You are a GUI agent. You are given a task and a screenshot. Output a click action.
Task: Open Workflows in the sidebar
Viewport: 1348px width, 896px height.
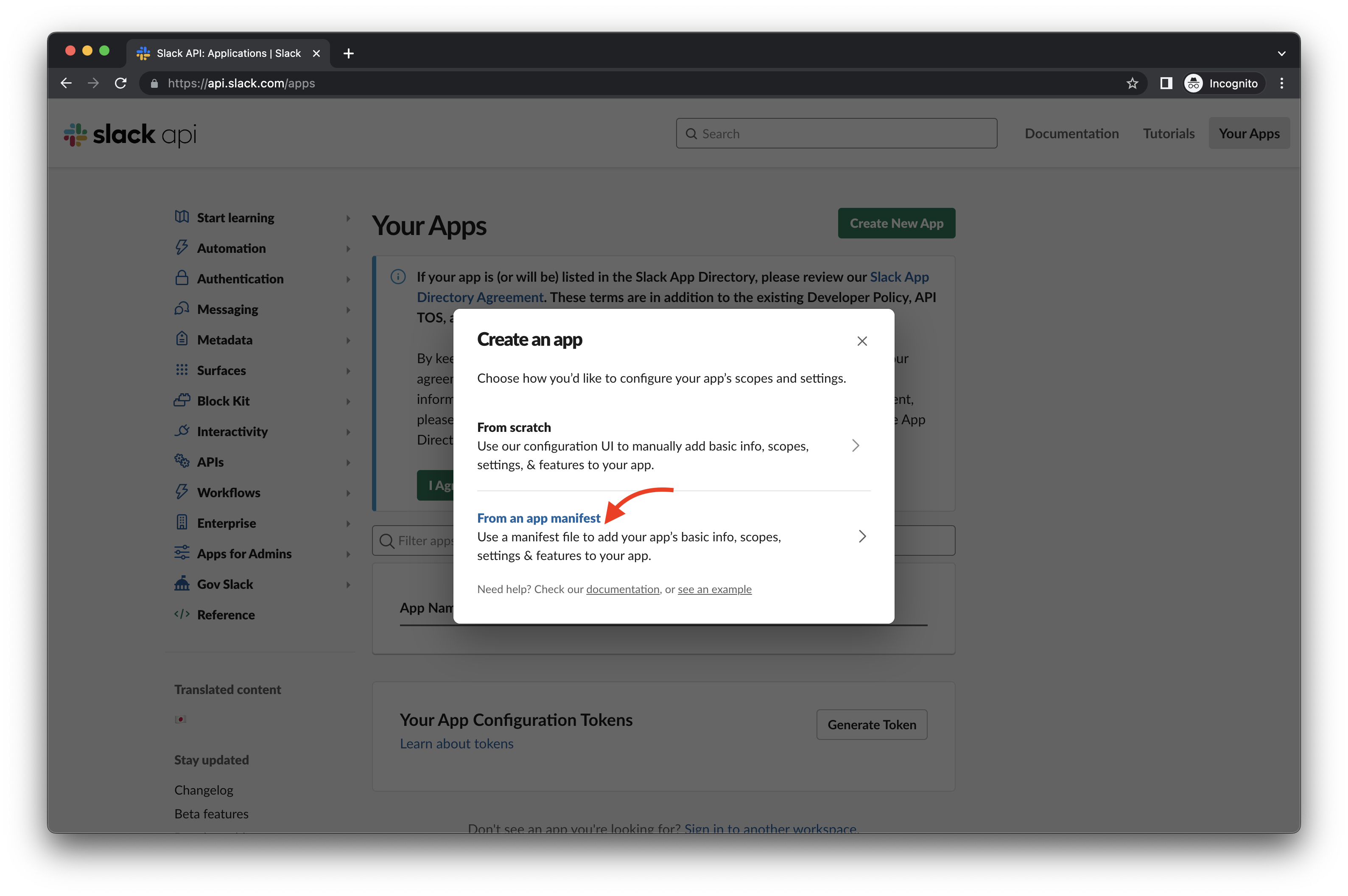point(229,492)
